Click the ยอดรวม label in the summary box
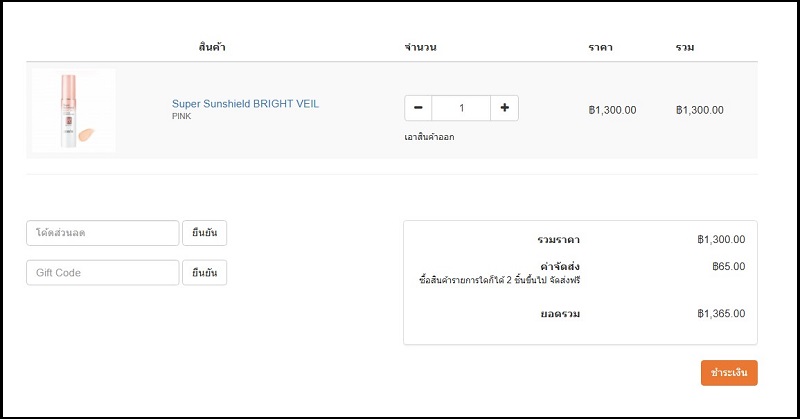 pos(558,314)
